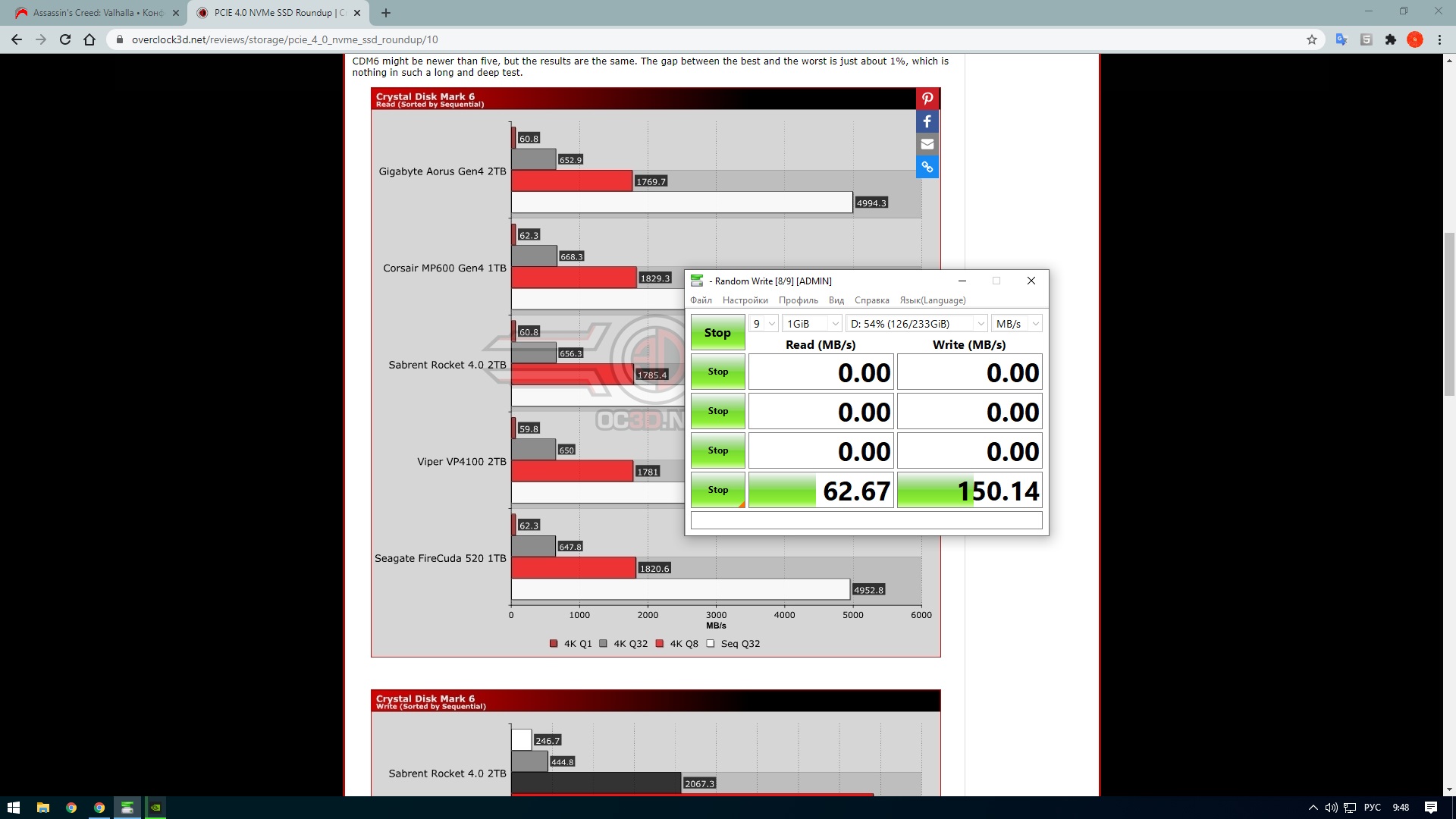Expand the 1GiB test size dropdown
This screenshot has height=819, width=1456.
(x=811, y=324)
